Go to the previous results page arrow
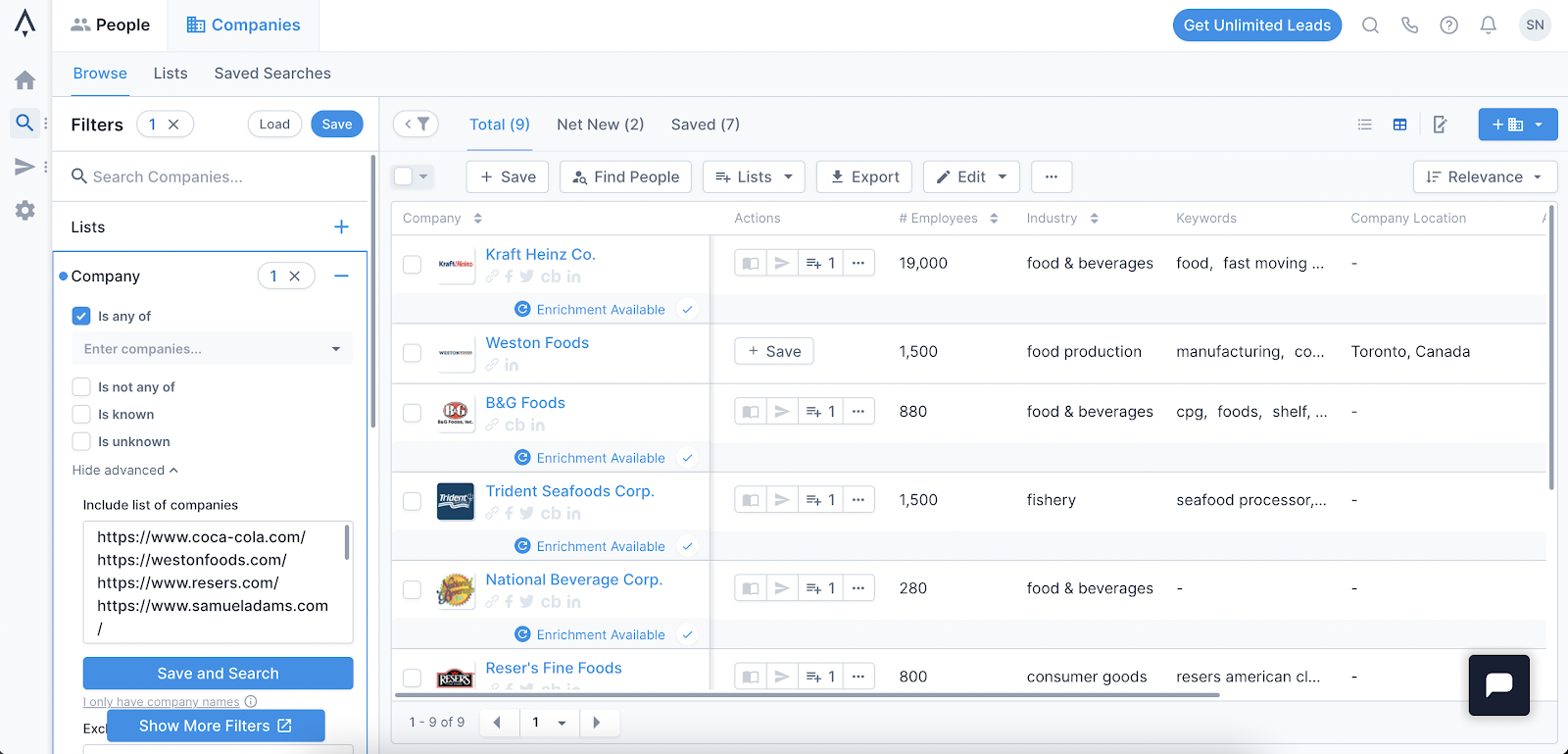The image size is (1568, 754). tap(498, 723)
